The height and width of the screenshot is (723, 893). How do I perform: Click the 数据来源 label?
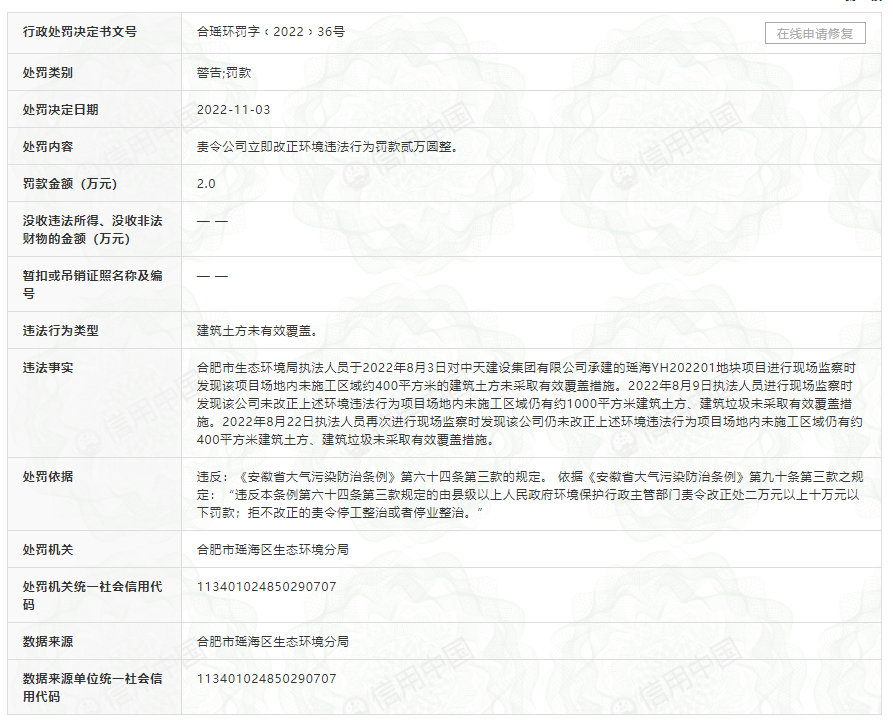(x=48, y=642)
